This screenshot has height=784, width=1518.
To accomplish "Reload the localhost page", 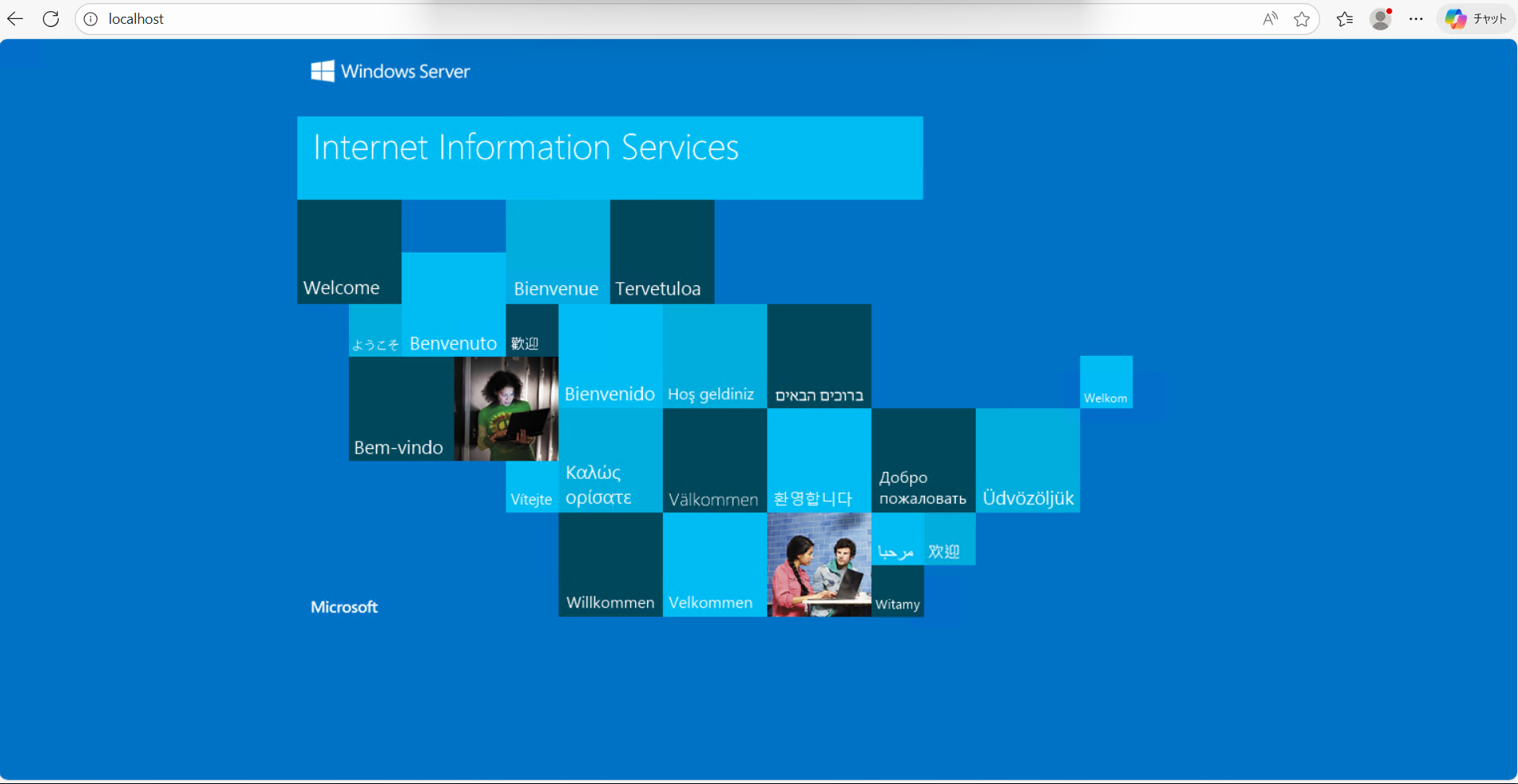I will coord(51,19).
